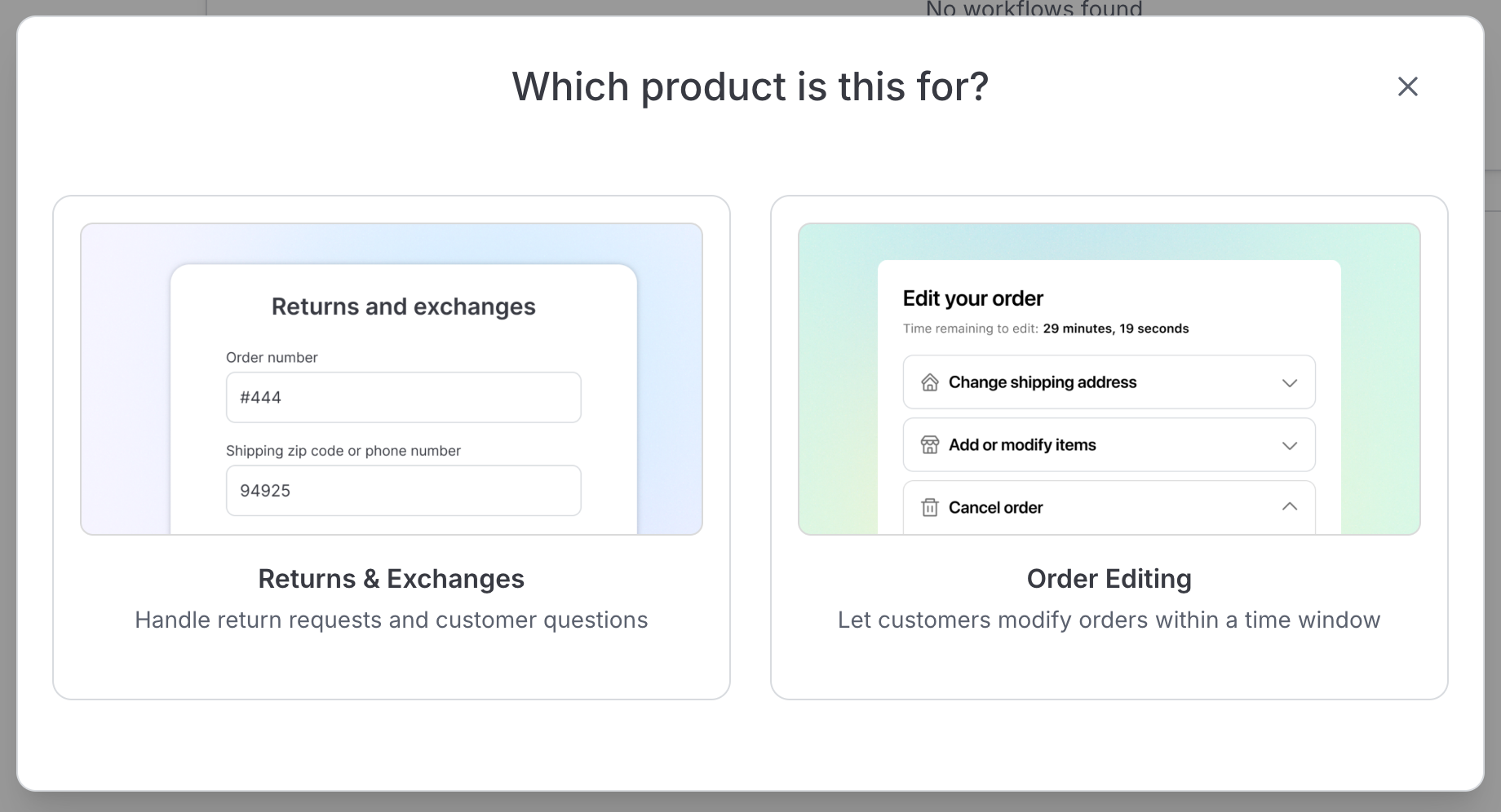Viewport: 1501px width, 812px height.
Task: Click the store icon beside Add or modify items
Action: (x=929, y=445)
